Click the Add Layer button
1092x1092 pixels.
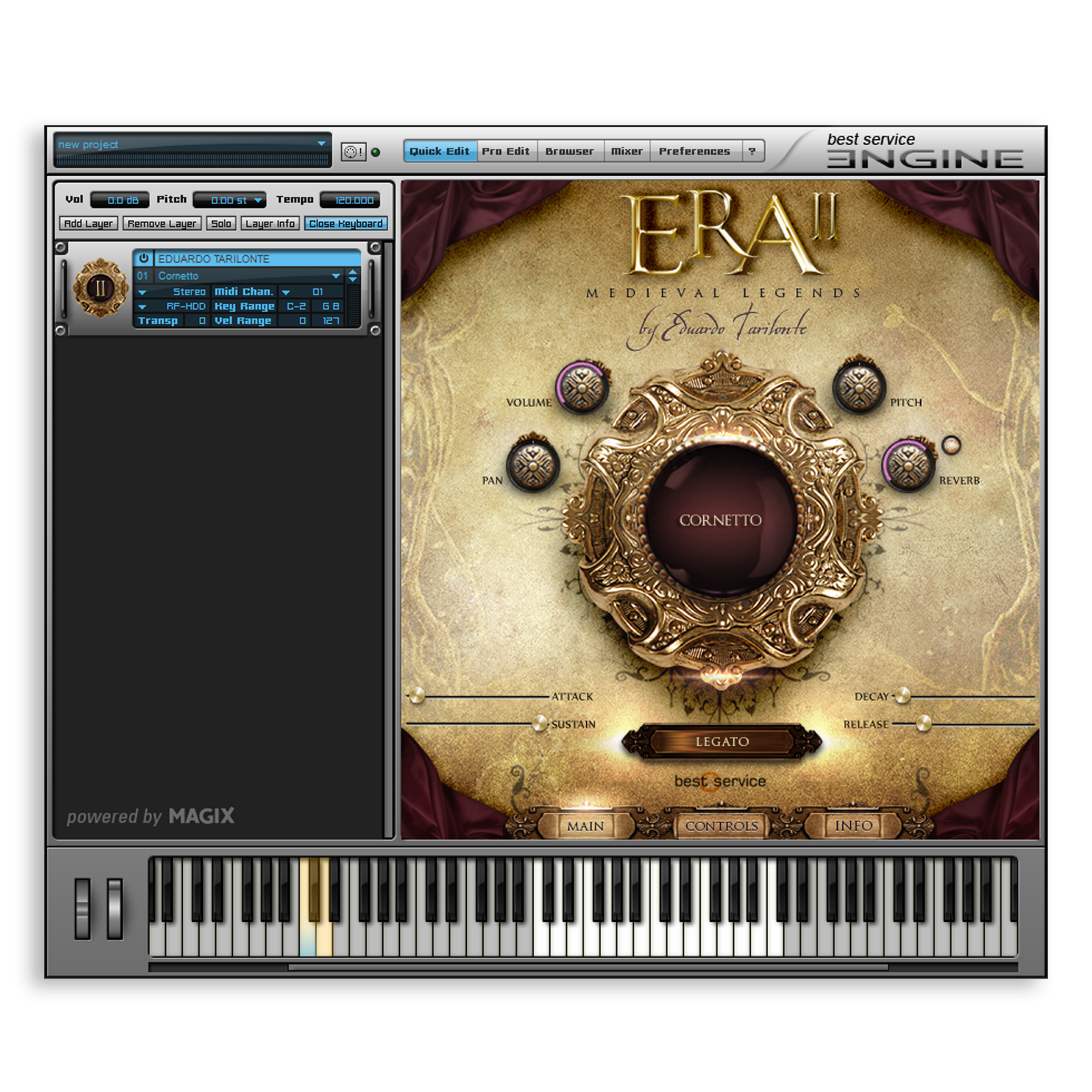coord(89,224)
